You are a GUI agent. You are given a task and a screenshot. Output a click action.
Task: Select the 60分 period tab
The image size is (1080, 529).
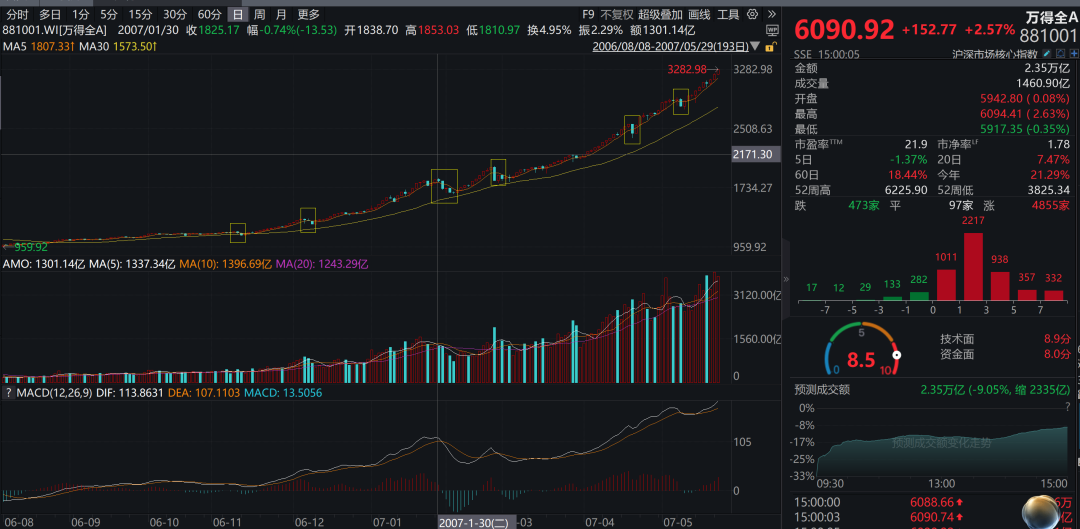point(209,14)
